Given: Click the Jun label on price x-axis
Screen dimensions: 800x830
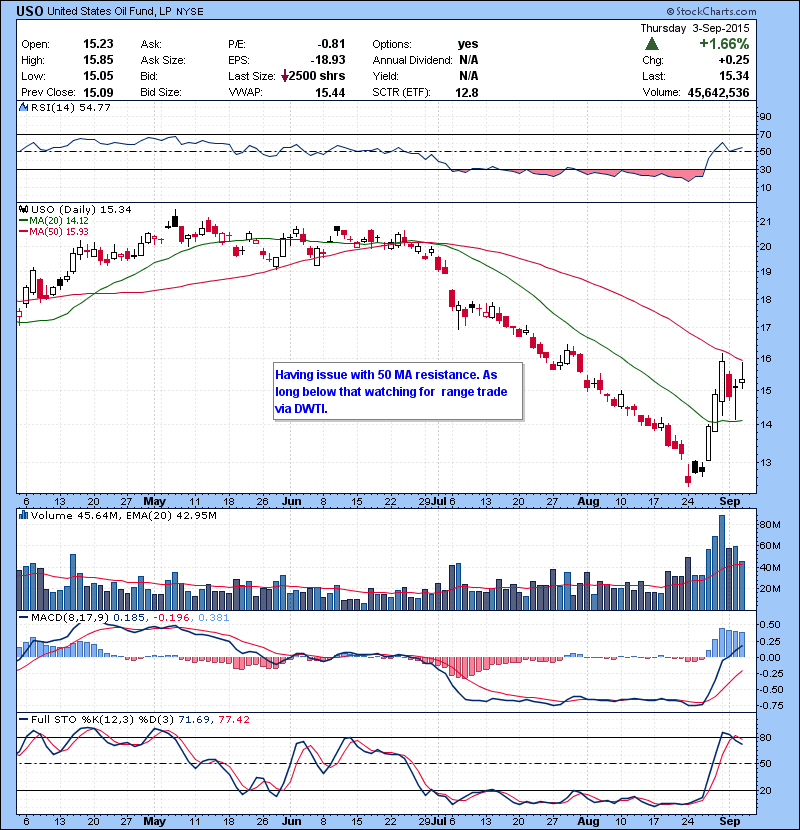Looking at the screenshot, I should [x=292, y=501].
